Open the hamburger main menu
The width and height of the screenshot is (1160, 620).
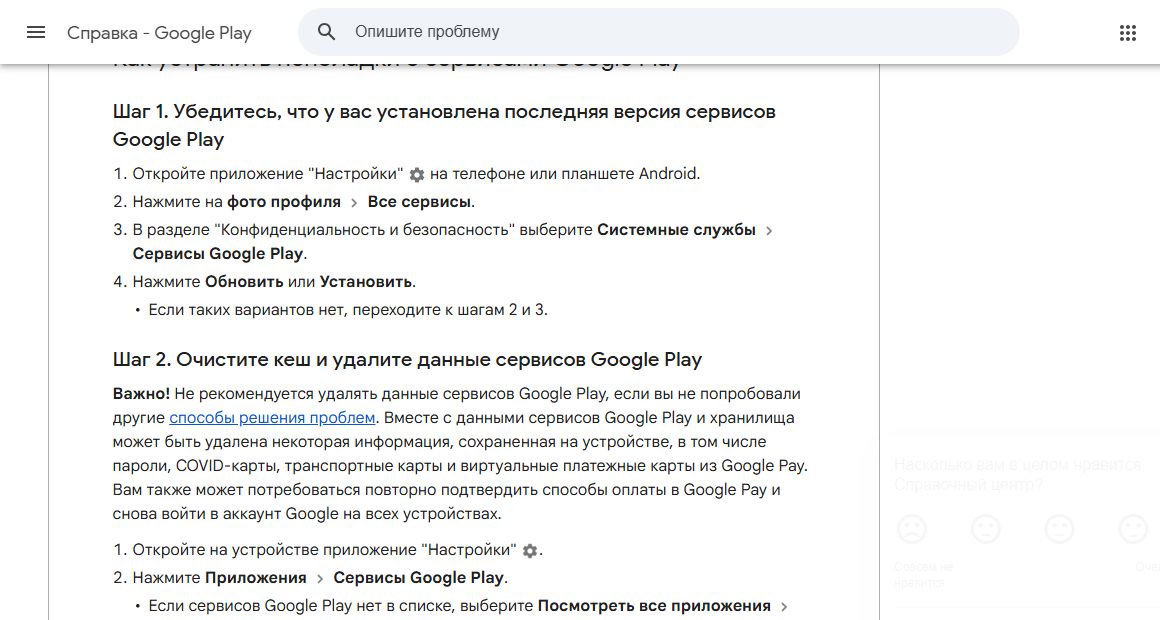click(x=36, y=32)
